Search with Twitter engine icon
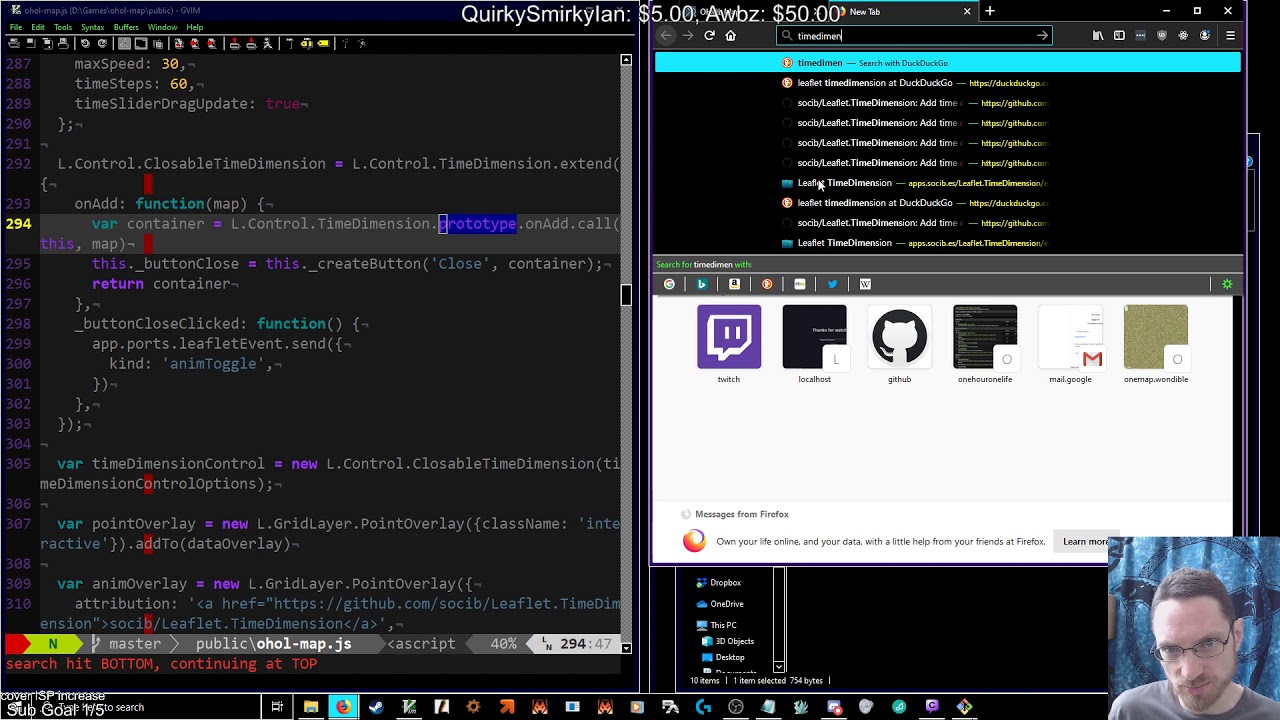1280x720 pixels. pos(832,284)
